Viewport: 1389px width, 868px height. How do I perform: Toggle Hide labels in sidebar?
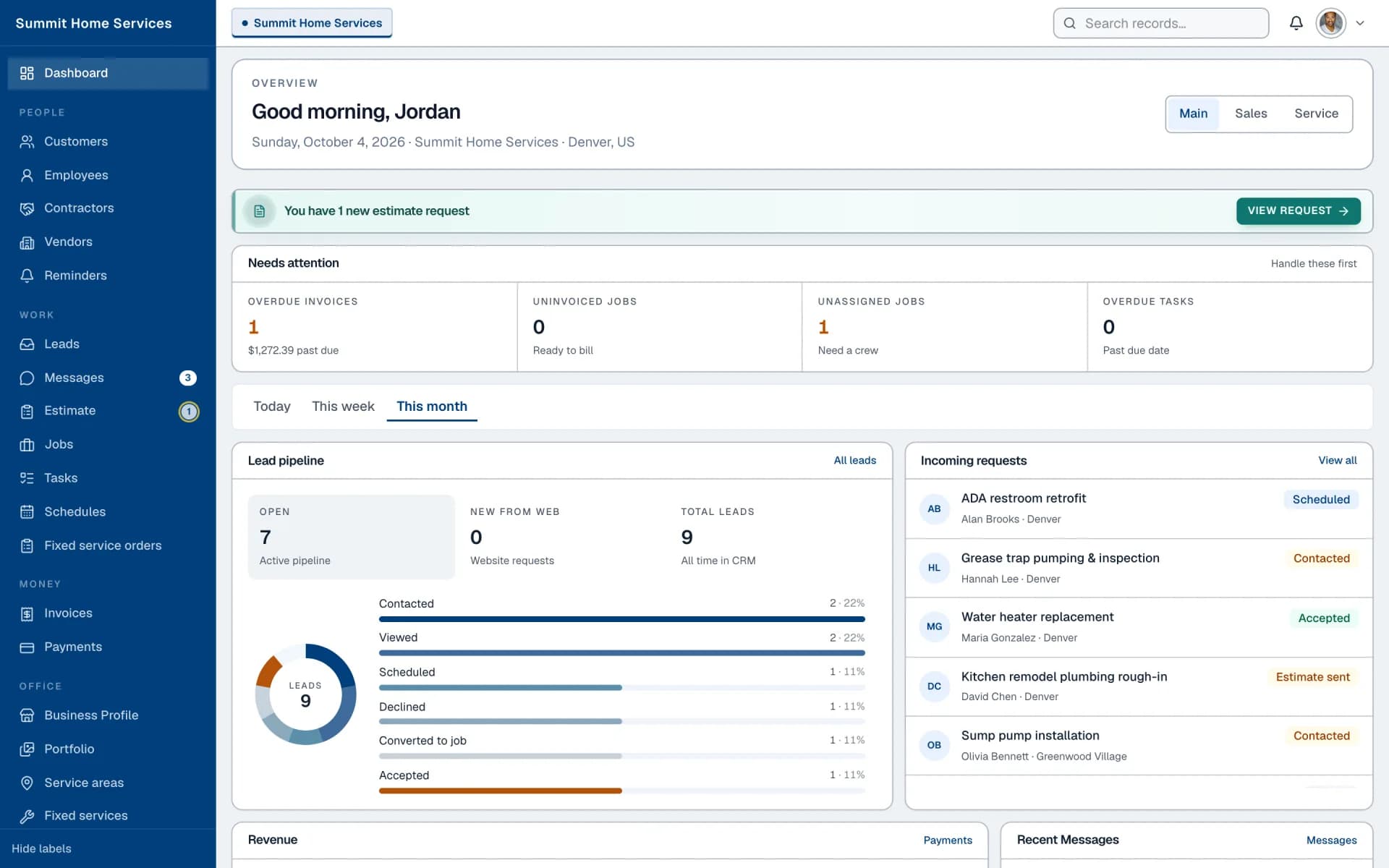click(41, 848)
